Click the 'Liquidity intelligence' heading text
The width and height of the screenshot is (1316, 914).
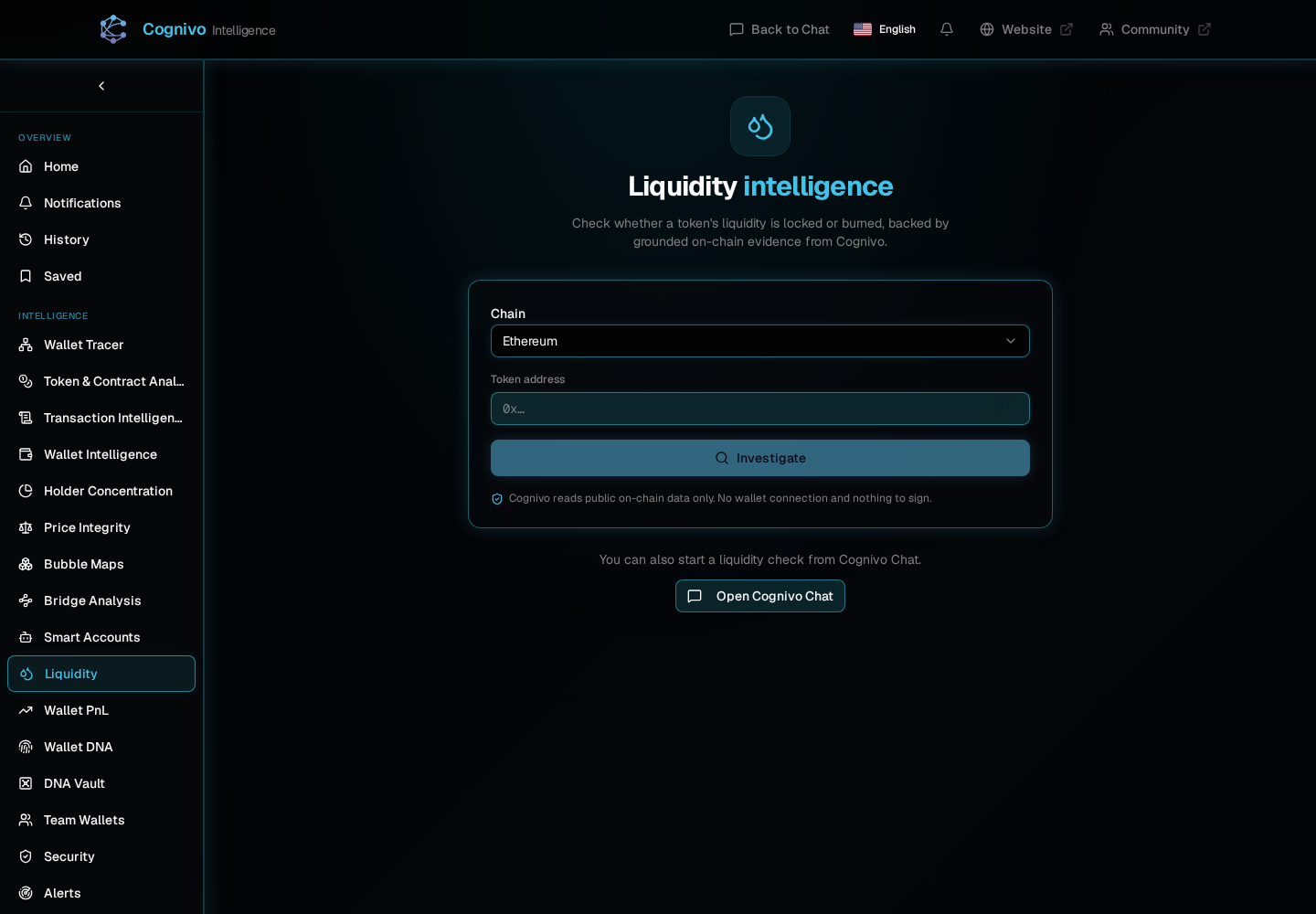(760, 186)
